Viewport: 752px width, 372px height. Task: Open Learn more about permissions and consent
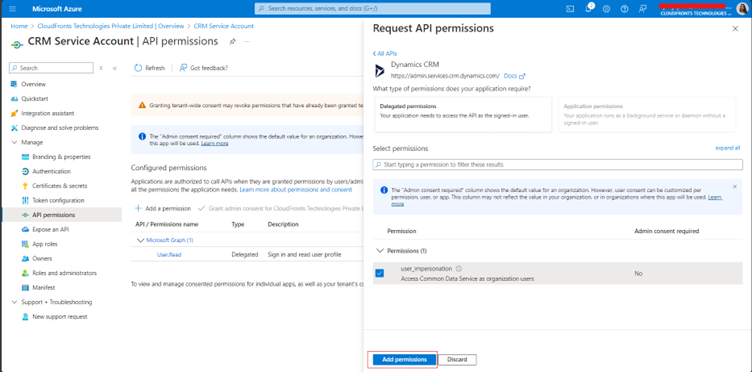point(296,189)
